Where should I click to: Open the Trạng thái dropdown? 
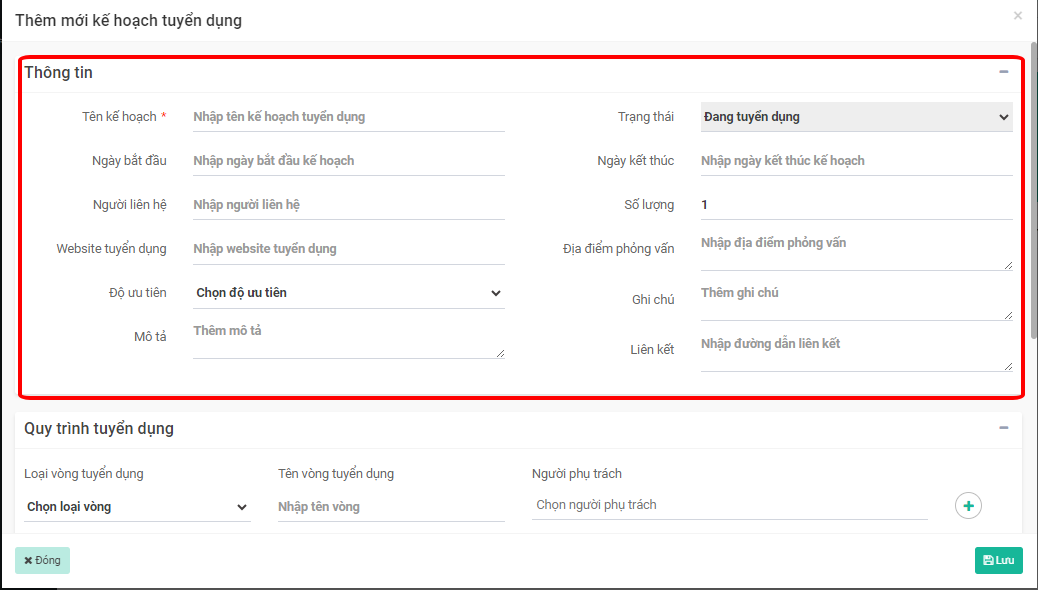856,117
